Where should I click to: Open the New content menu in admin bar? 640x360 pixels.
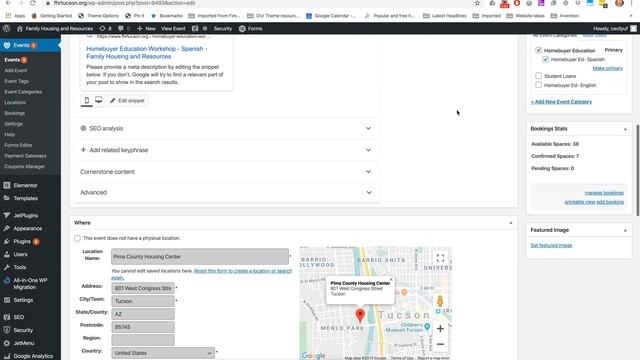146,29
